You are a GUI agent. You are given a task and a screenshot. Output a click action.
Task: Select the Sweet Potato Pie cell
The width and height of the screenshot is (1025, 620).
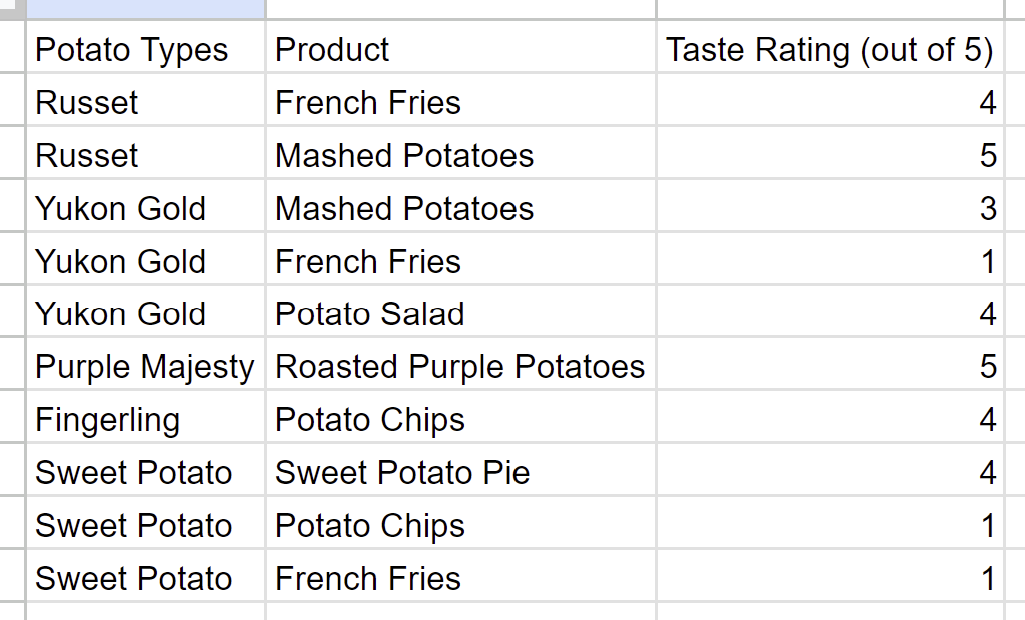pos(461,470)
